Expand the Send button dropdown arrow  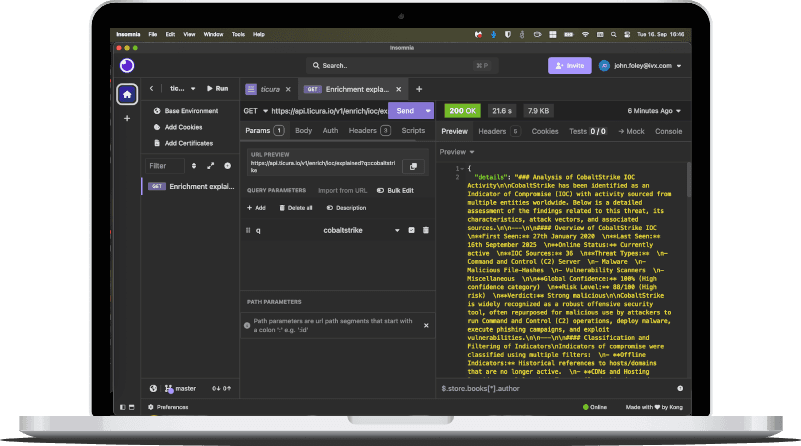428,111
